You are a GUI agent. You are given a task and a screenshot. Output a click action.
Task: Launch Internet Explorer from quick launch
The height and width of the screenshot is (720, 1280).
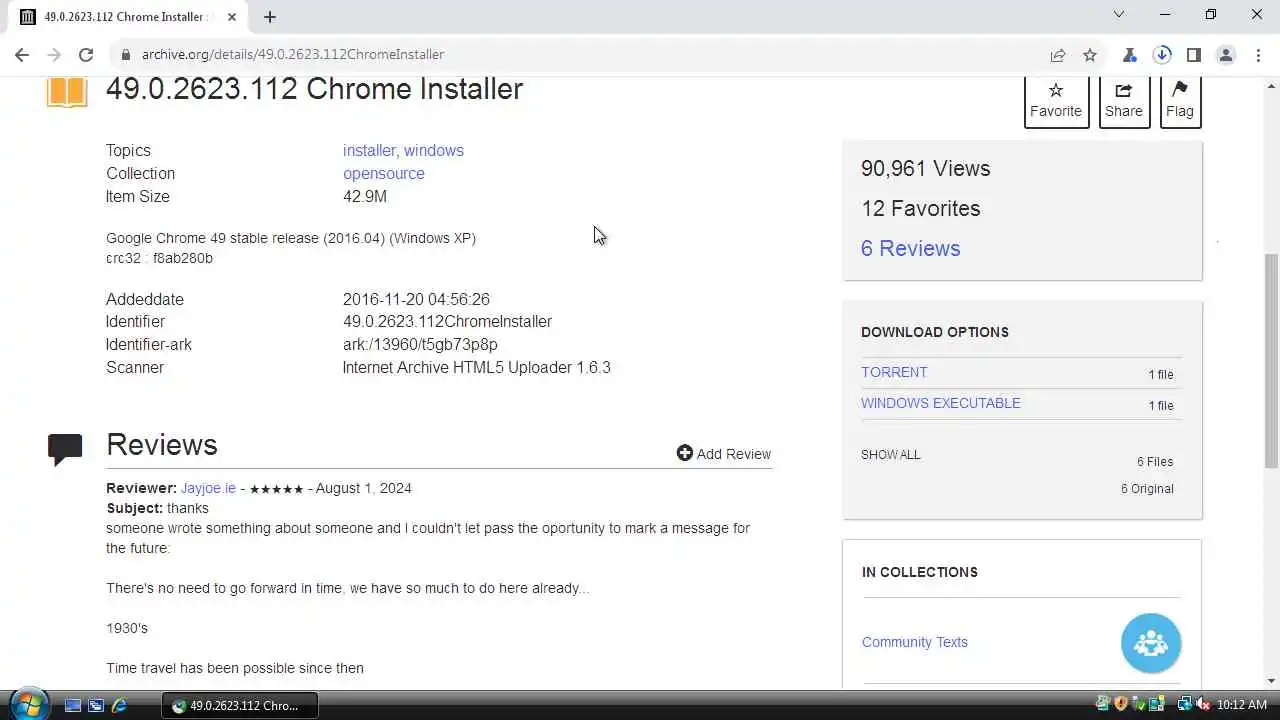[119, 705]
